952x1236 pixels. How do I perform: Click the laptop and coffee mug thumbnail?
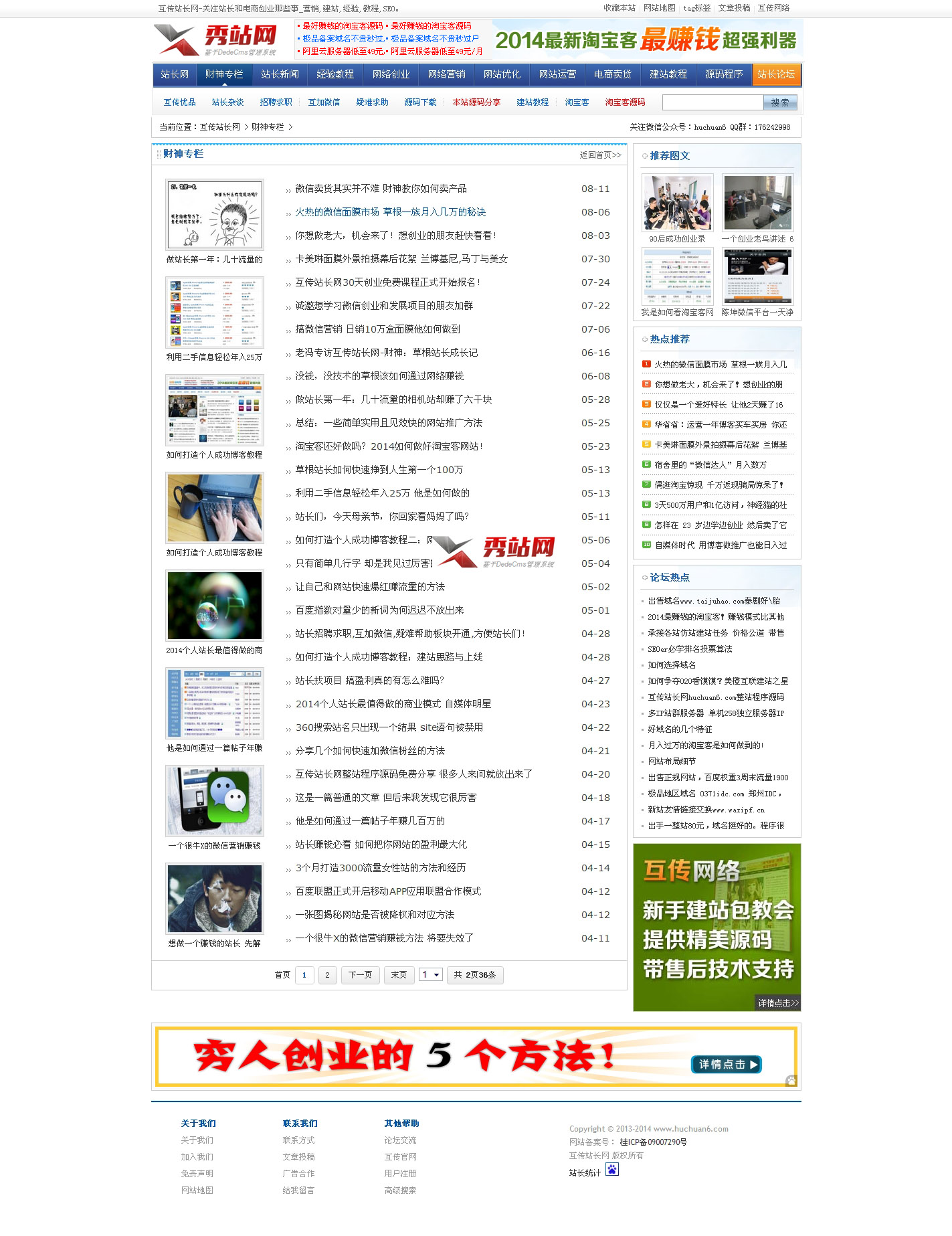[215, 508]
